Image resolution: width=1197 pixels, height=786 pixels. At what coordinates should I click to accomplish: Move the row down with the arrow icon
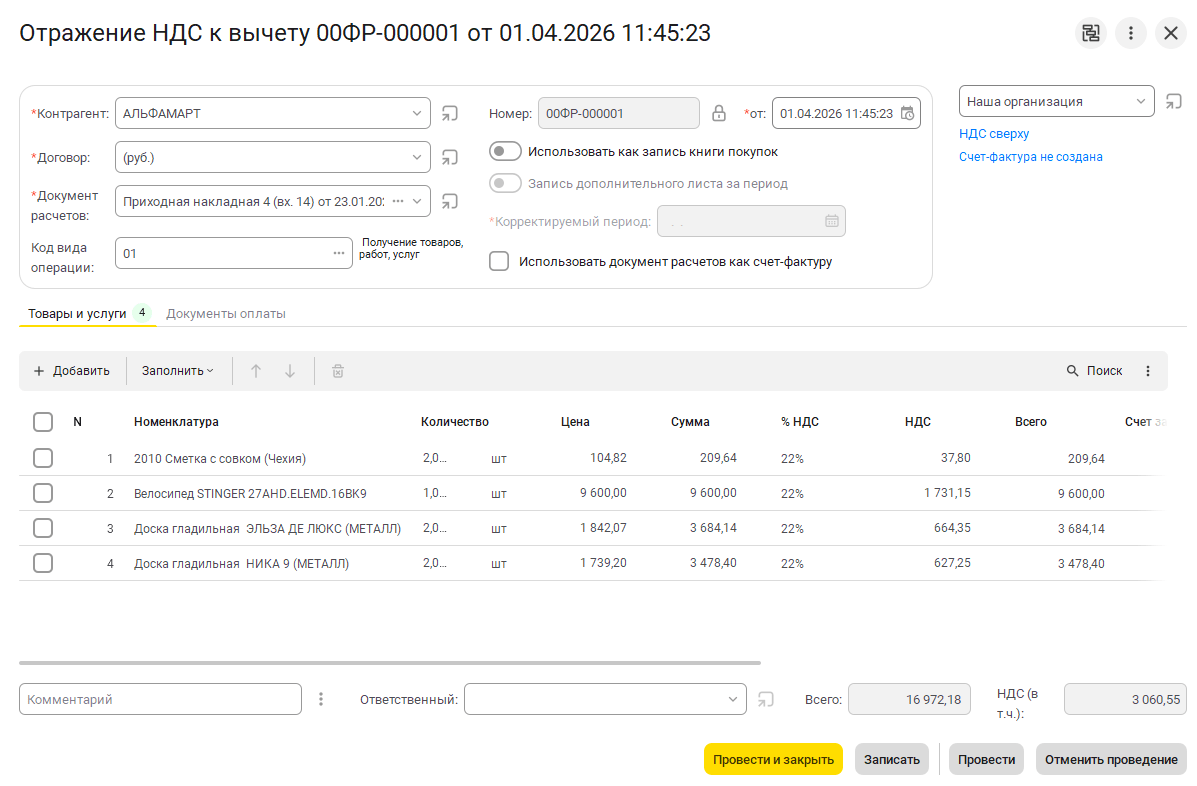point(290,371)
